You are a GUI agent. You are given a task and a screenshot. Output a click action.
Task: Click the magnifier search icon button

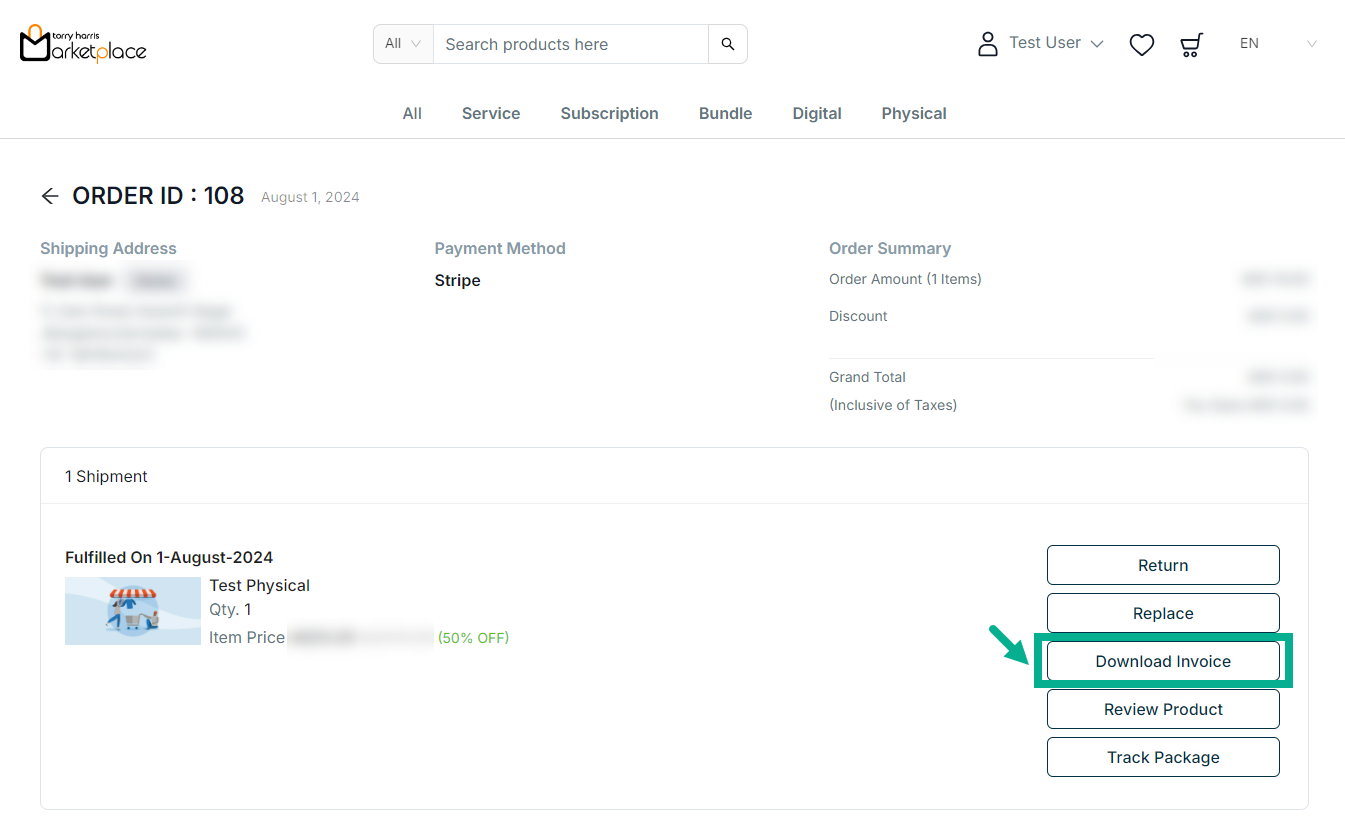click(x=727, y=44)
